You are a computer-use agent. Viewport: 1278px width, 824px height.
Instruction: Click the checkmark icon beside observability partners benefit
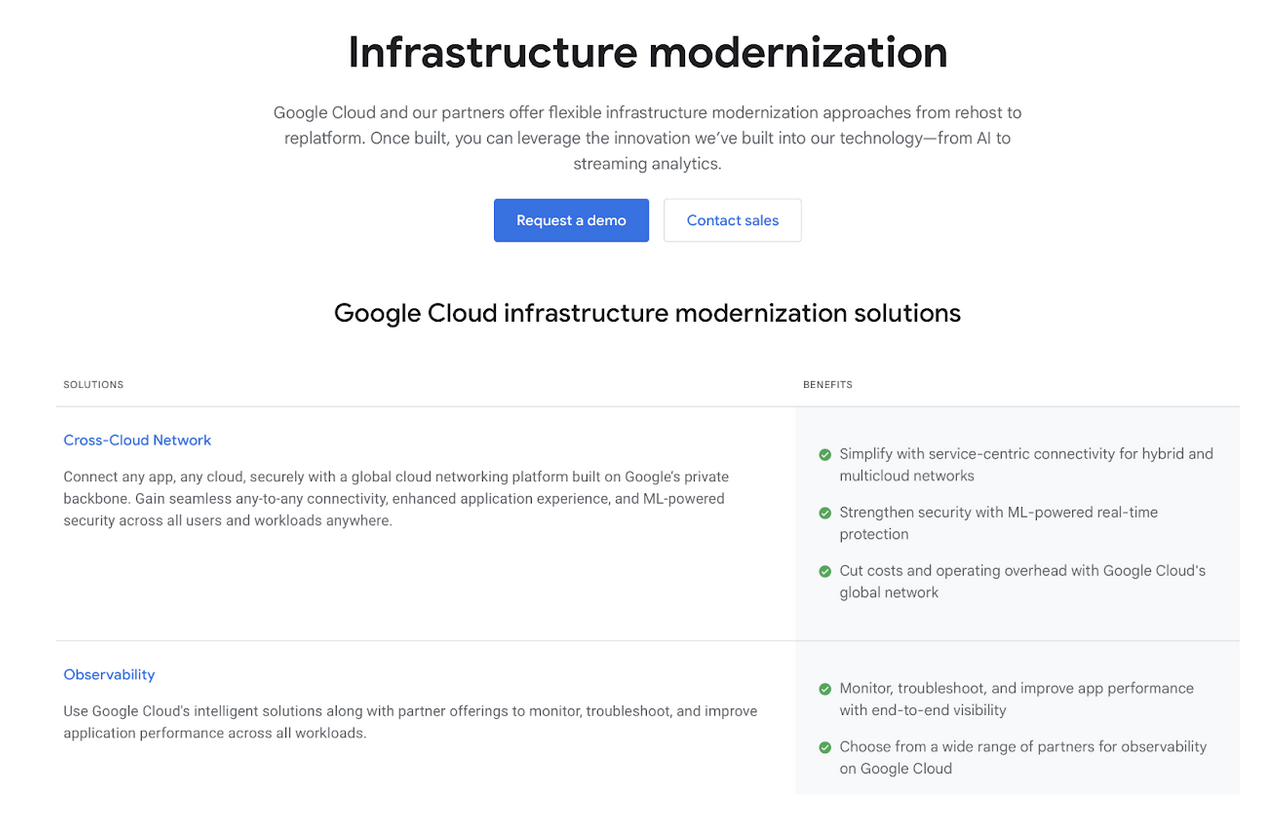(x=824, y=746)
